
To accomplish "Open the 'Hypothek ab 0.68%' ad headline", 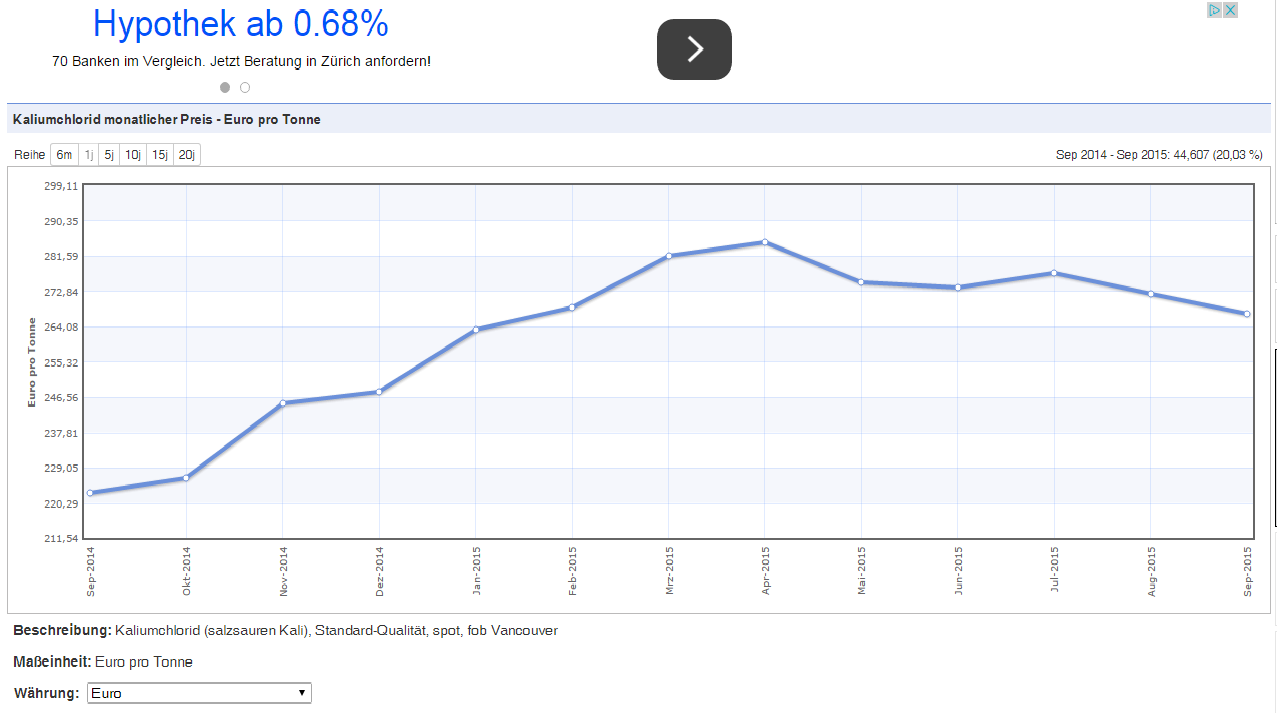I will click(240, 23).
